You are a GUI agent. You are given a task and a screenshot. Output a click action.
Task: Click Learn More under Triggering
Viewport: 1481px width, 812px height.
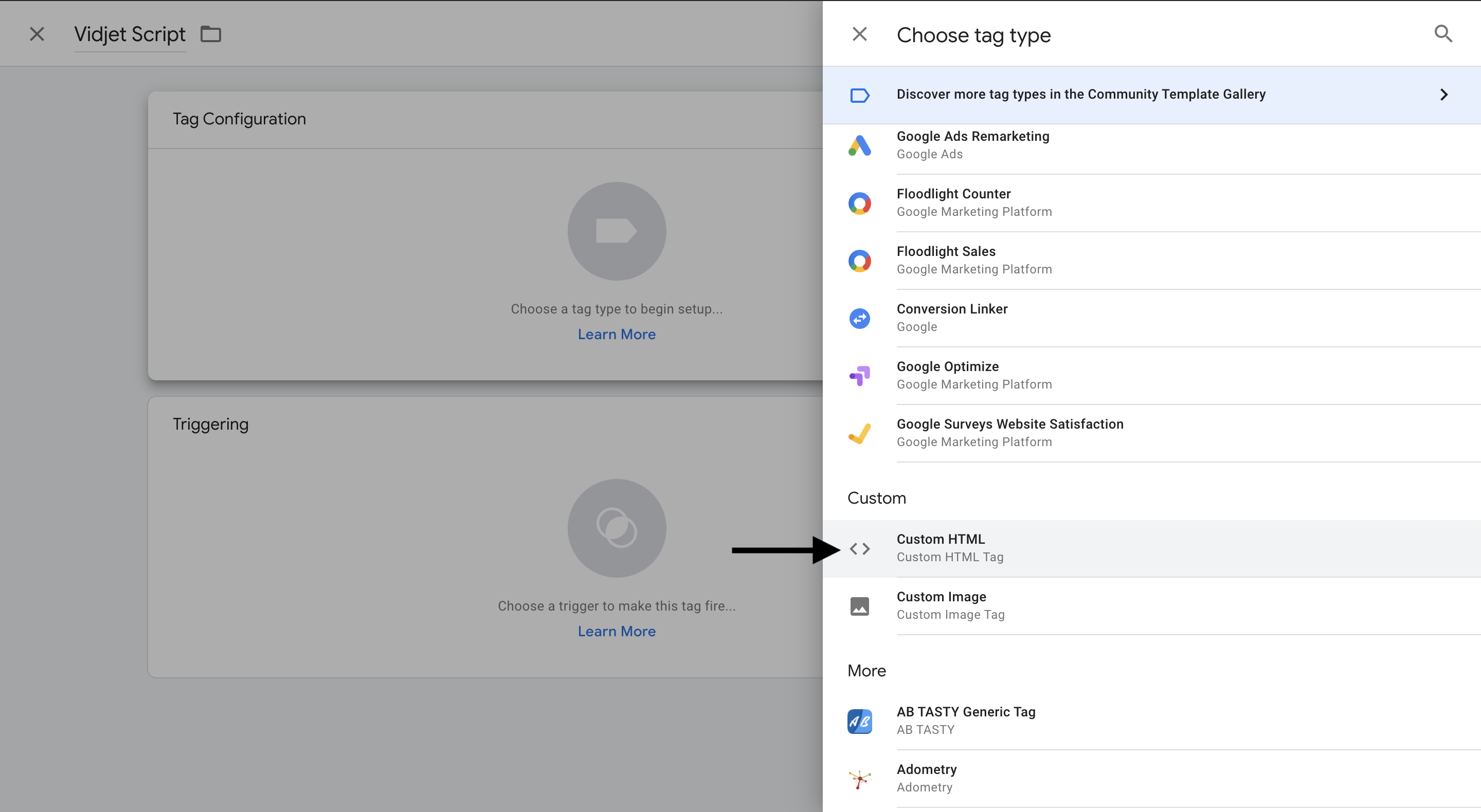coord(617,632)
